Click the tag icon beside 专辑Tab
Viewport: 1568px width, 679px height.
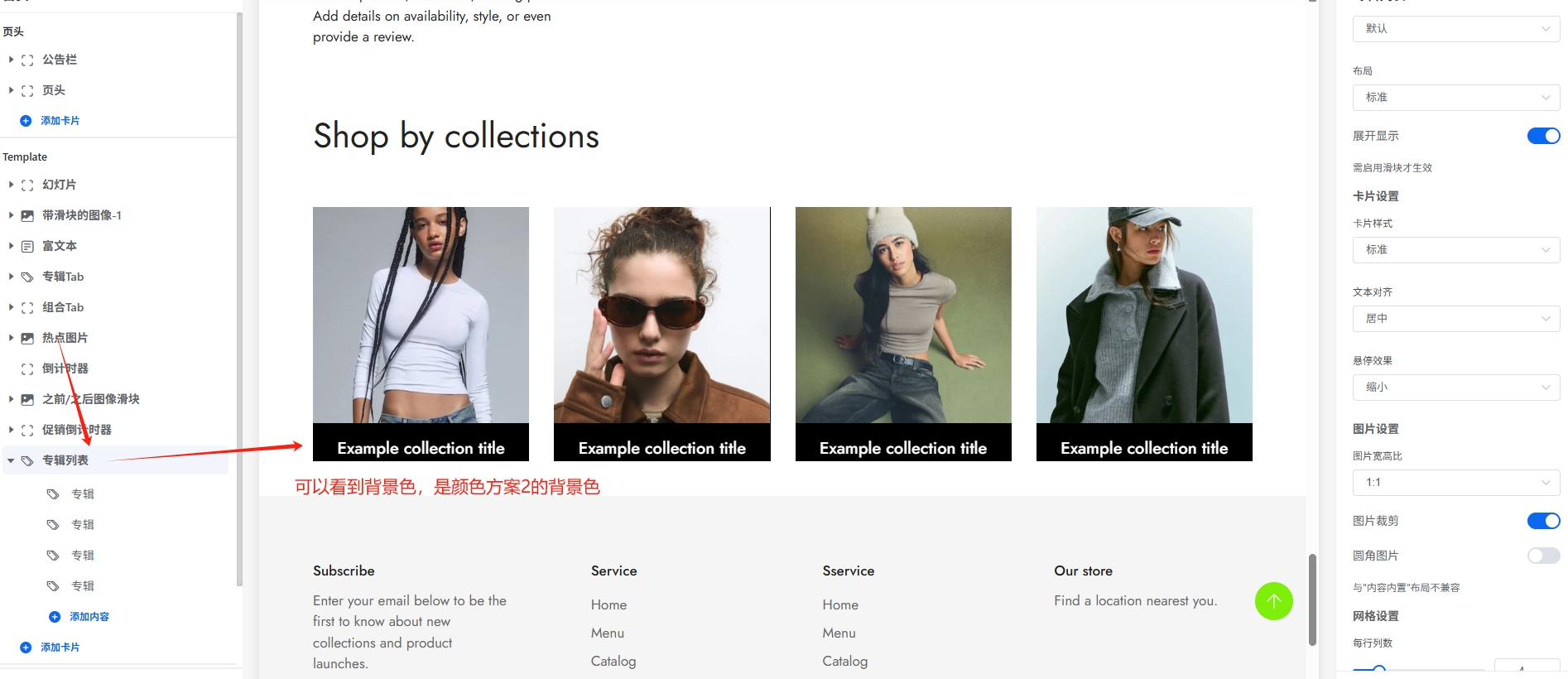[x=27, y=277]
